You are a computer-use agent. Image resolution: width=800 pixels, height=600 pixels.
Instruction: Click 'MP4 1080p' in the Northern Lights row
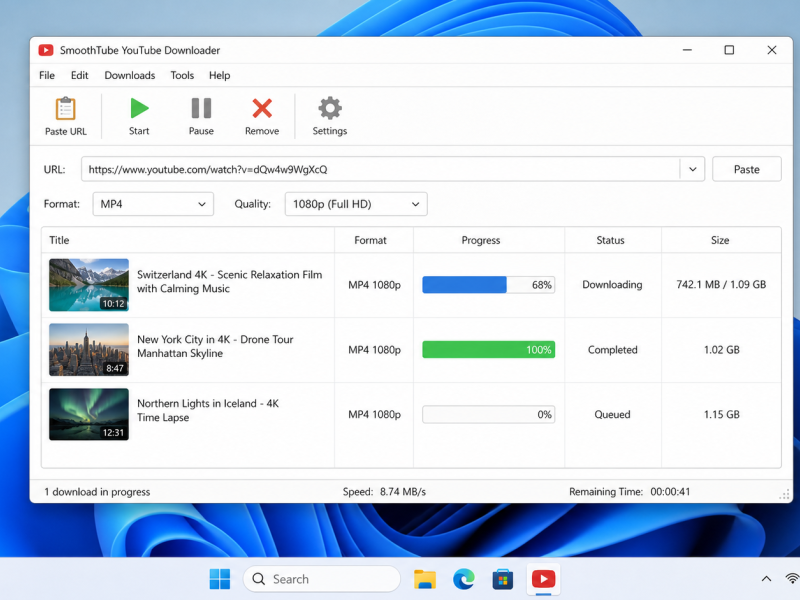pos(374,414)
